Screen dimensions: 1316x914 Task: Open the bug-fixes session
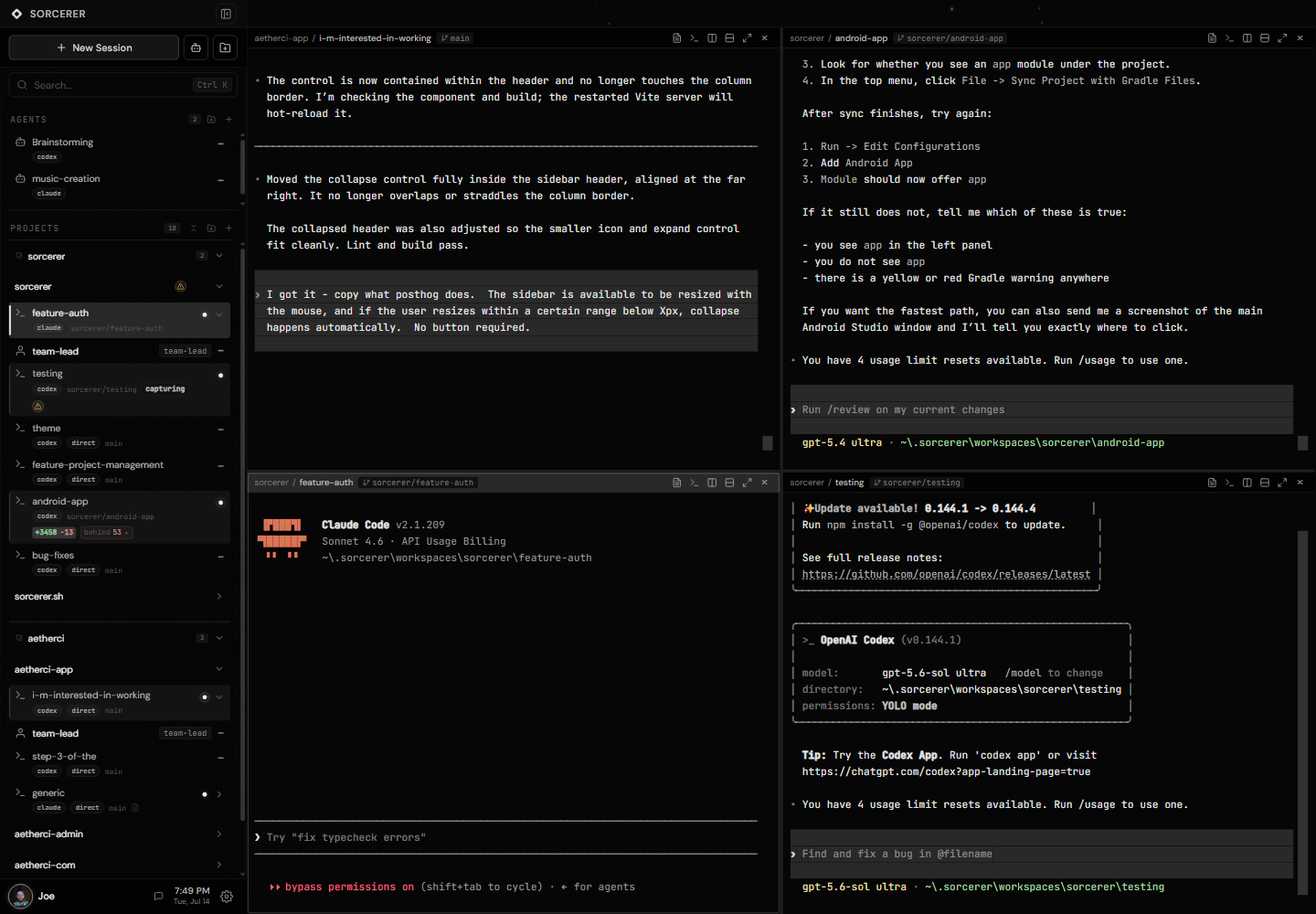pos(120,562)
